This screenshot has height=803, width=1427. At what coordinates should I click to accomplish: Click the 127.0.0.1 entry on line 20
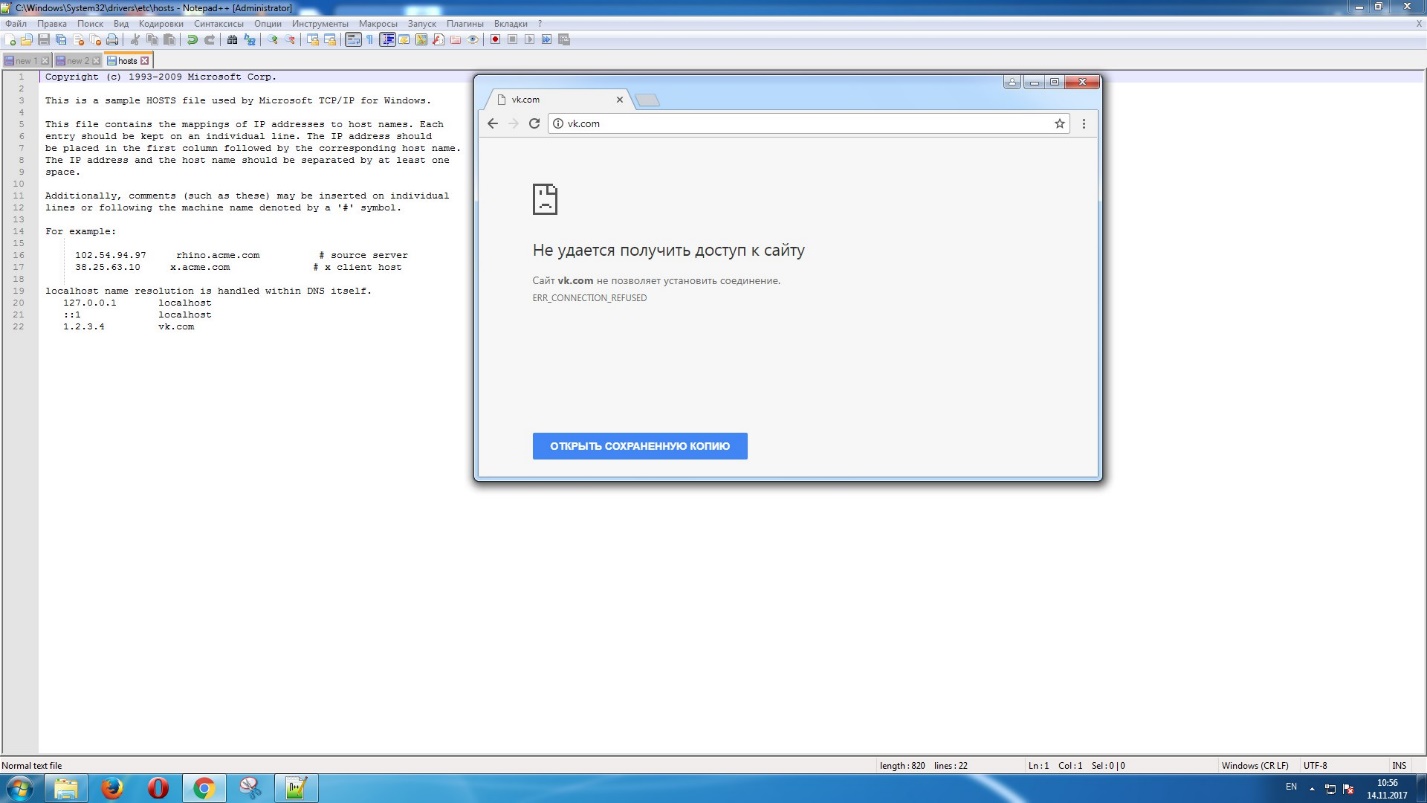pos(90,303)
